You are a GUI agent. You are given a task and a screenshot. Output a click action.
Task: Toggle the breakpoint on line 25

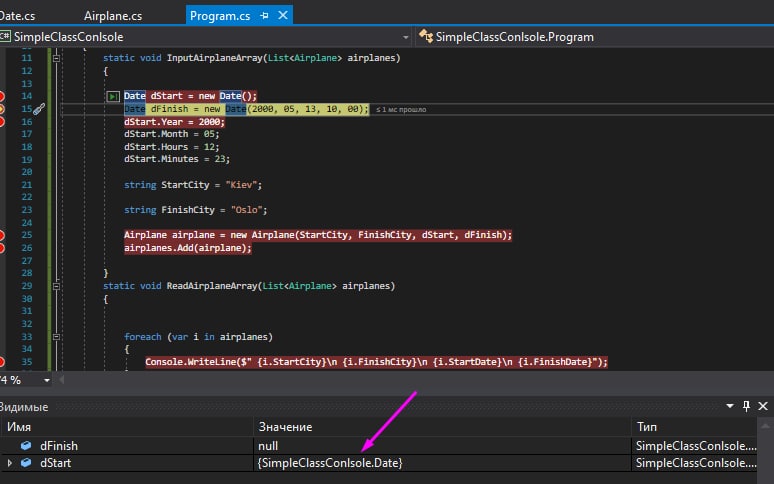[x=1, y=235]
